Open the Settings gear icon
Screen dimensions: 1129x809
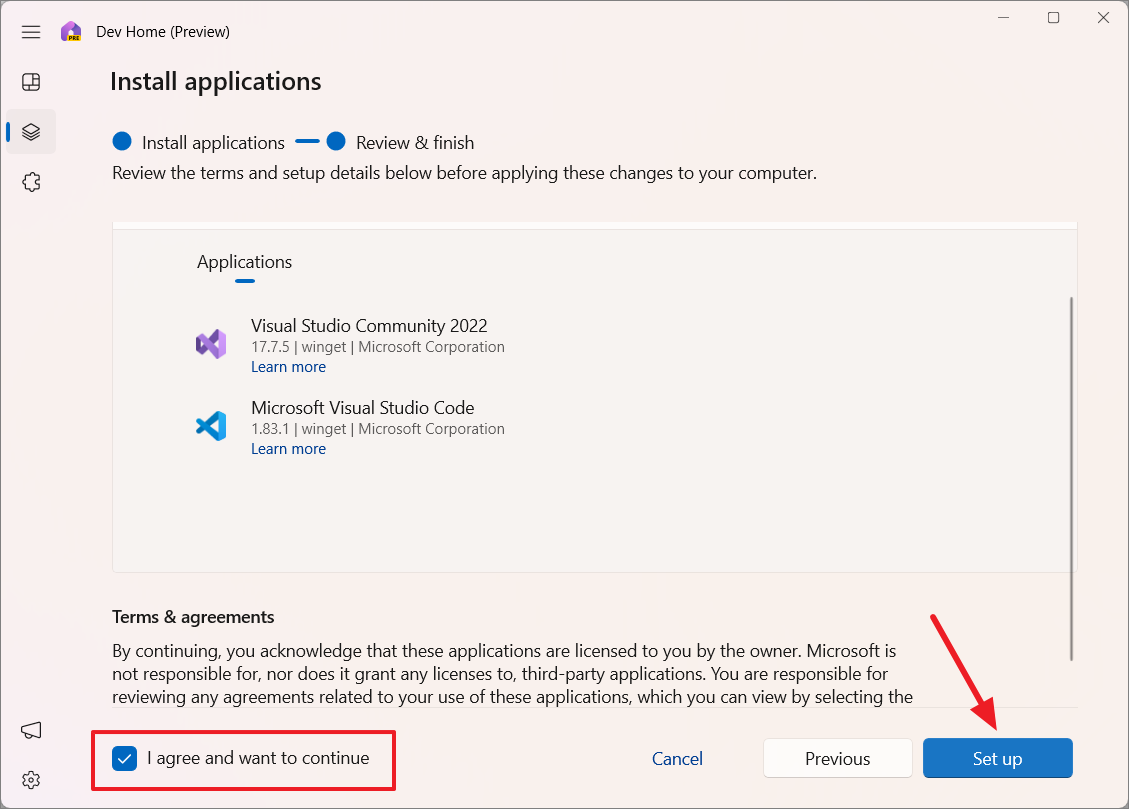[x=31, y=780]
